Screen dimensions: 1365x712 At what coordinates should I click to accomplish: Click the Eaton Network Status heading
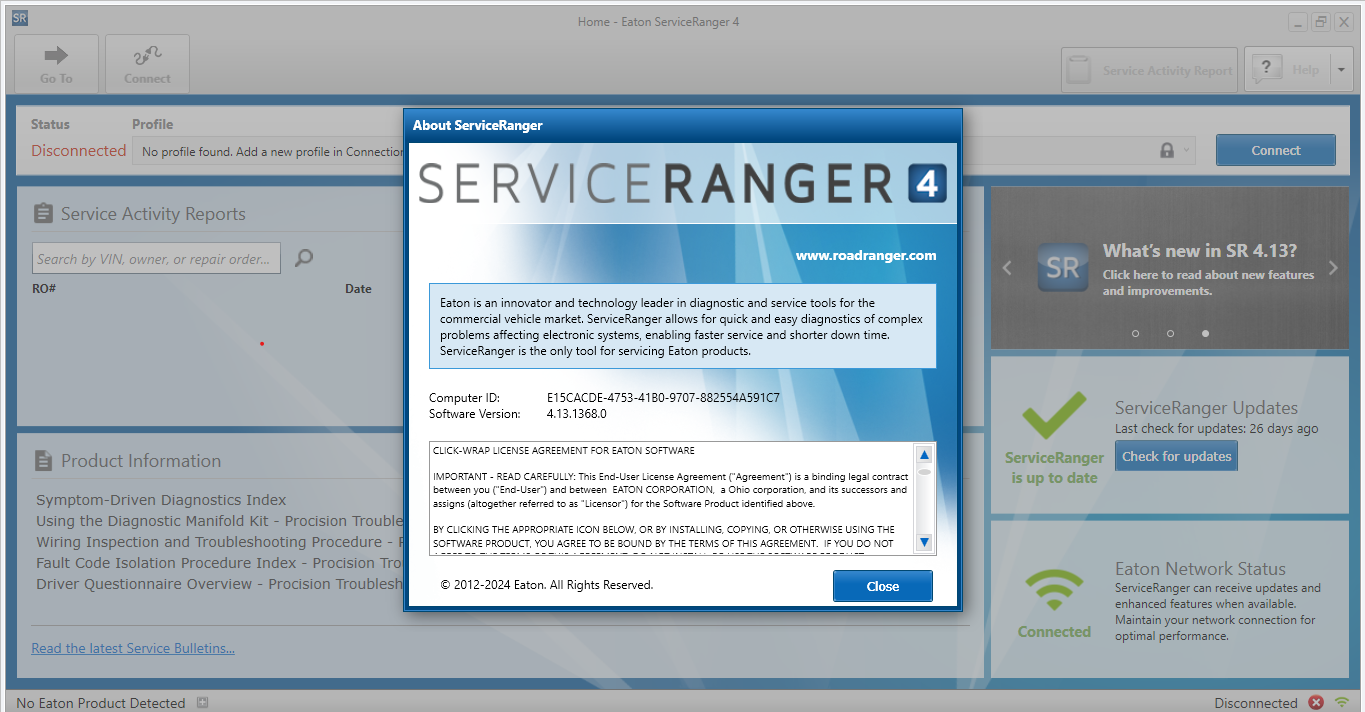[1200, 568]
